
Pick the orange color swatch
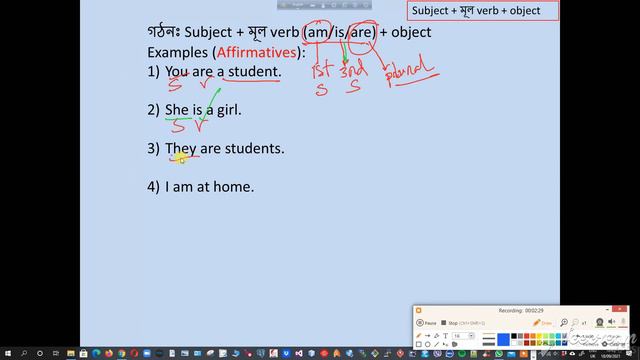click(533, 336)
